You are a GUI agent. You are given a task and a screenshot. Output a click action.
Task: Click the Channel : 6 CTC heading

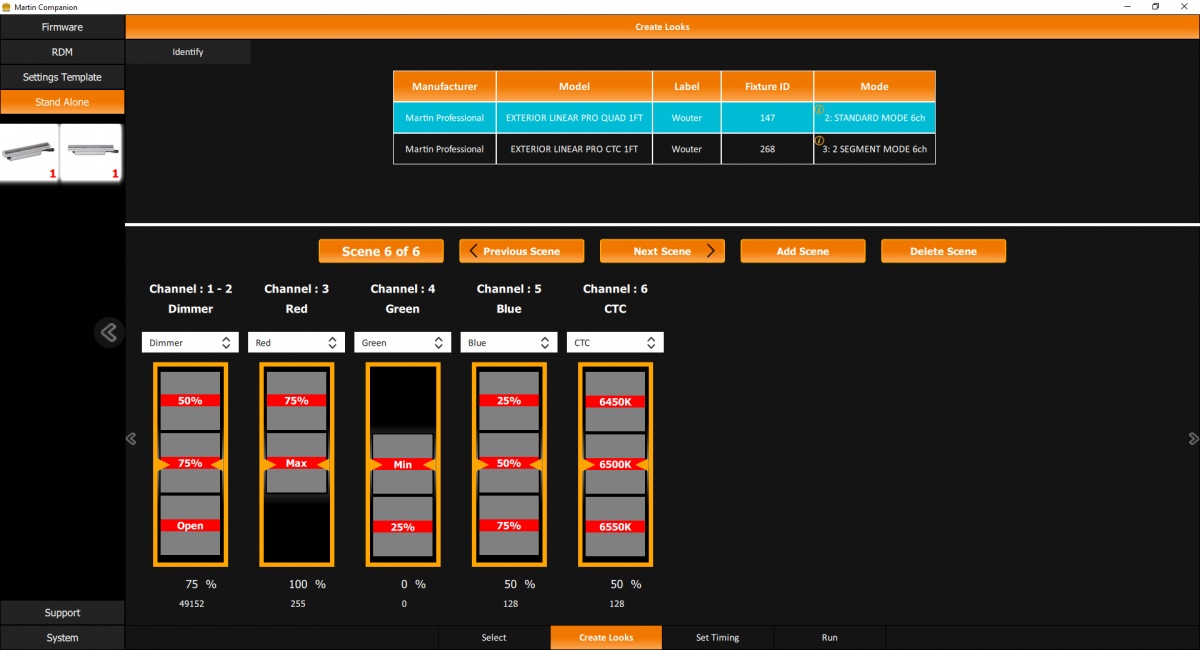point(615,299)
